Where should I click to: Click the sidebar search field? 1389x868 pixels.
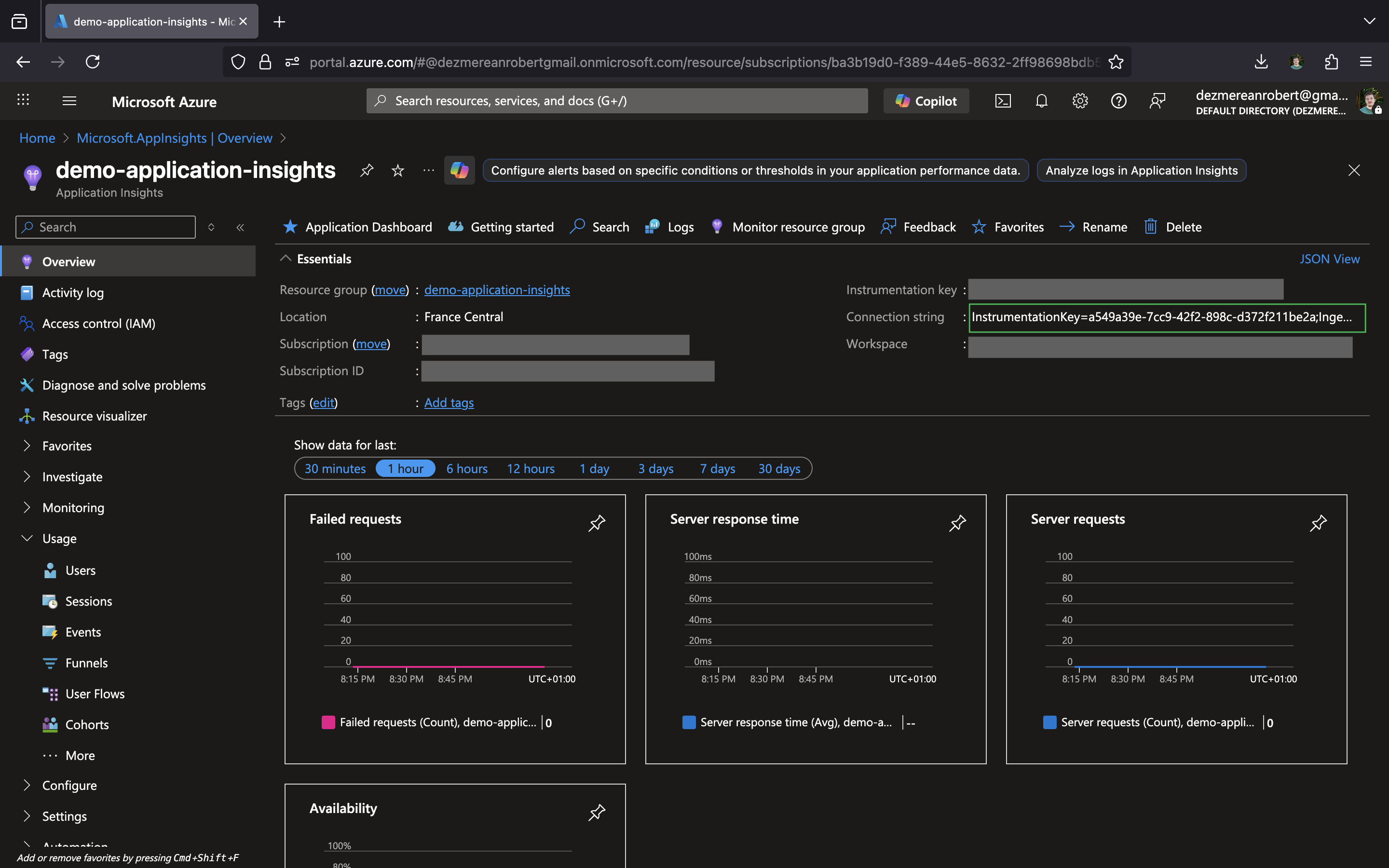click(x=105, y=227)
